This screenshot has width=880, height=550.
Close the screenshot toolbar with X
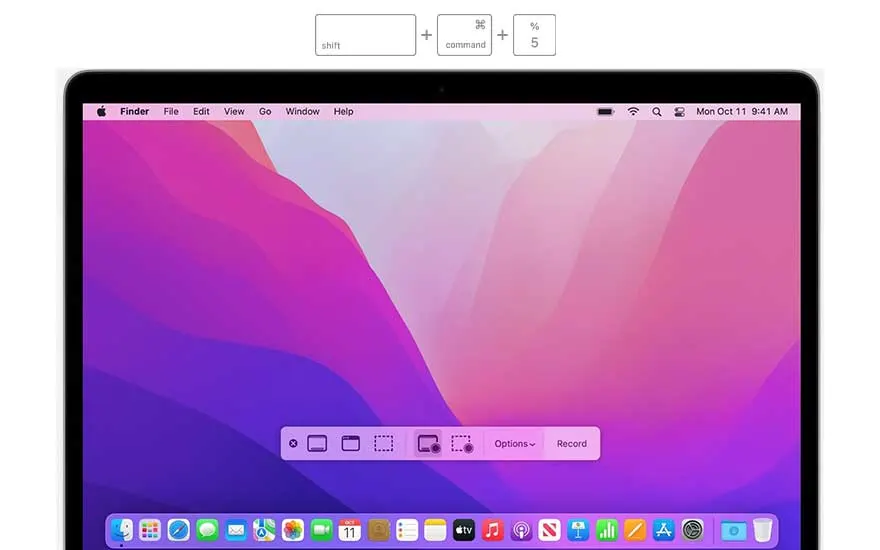293,443
